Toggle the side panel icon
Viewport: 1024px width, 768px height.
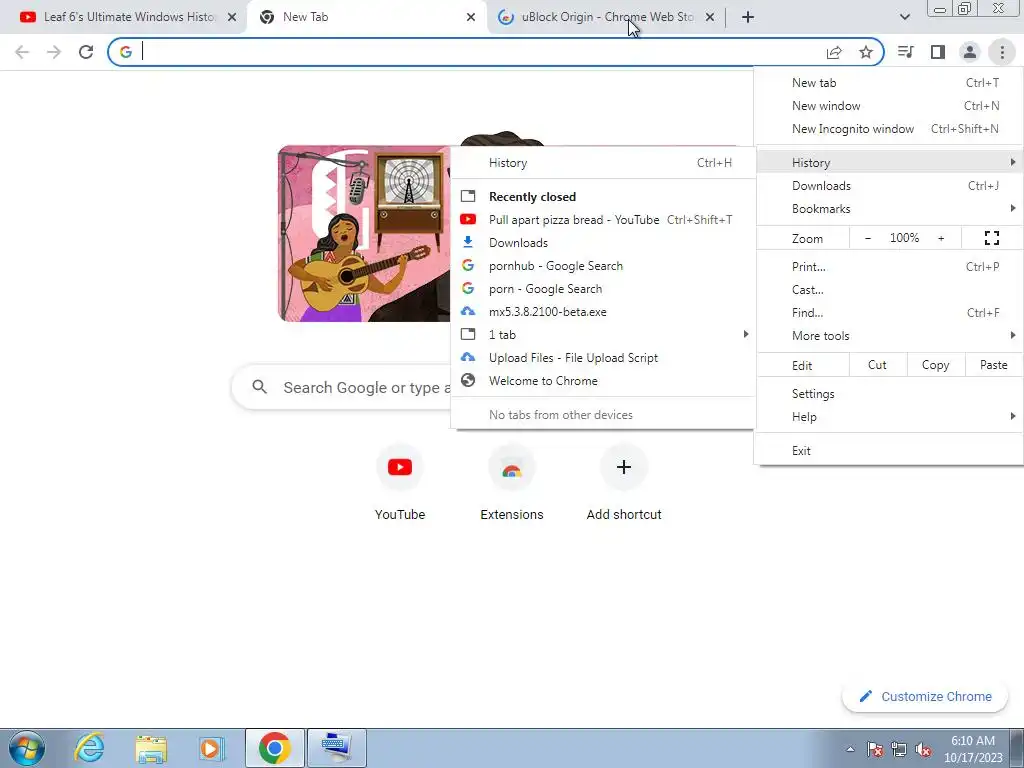coord(938,52)
